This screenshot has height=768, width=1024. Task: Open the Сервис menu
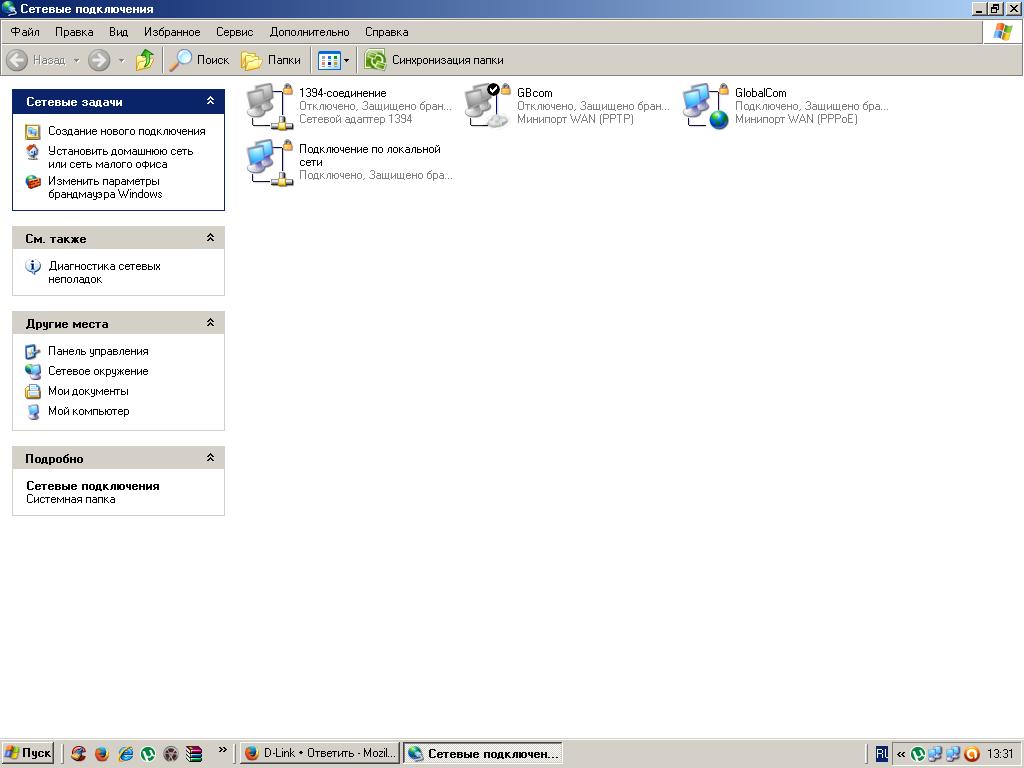click(x=234, y=32)
